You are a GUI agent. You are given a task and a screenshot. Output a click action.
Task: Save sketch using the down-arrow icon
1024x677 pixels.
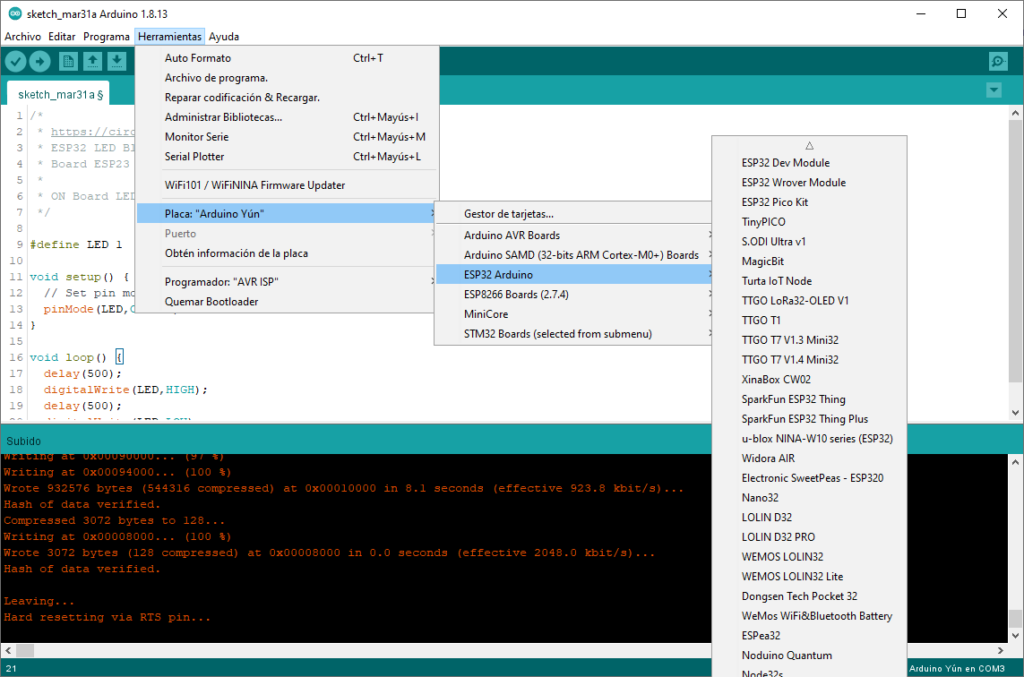(x=117, y=61)
